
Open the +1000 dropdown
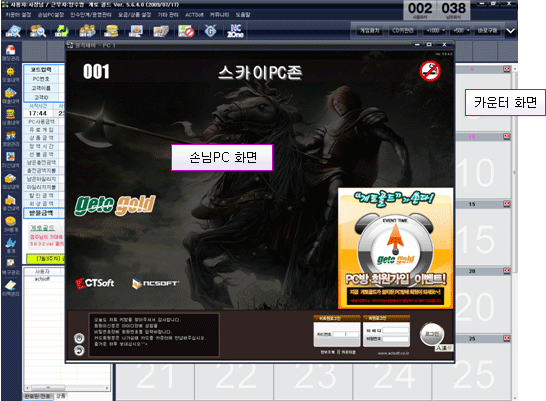[435, 31]
